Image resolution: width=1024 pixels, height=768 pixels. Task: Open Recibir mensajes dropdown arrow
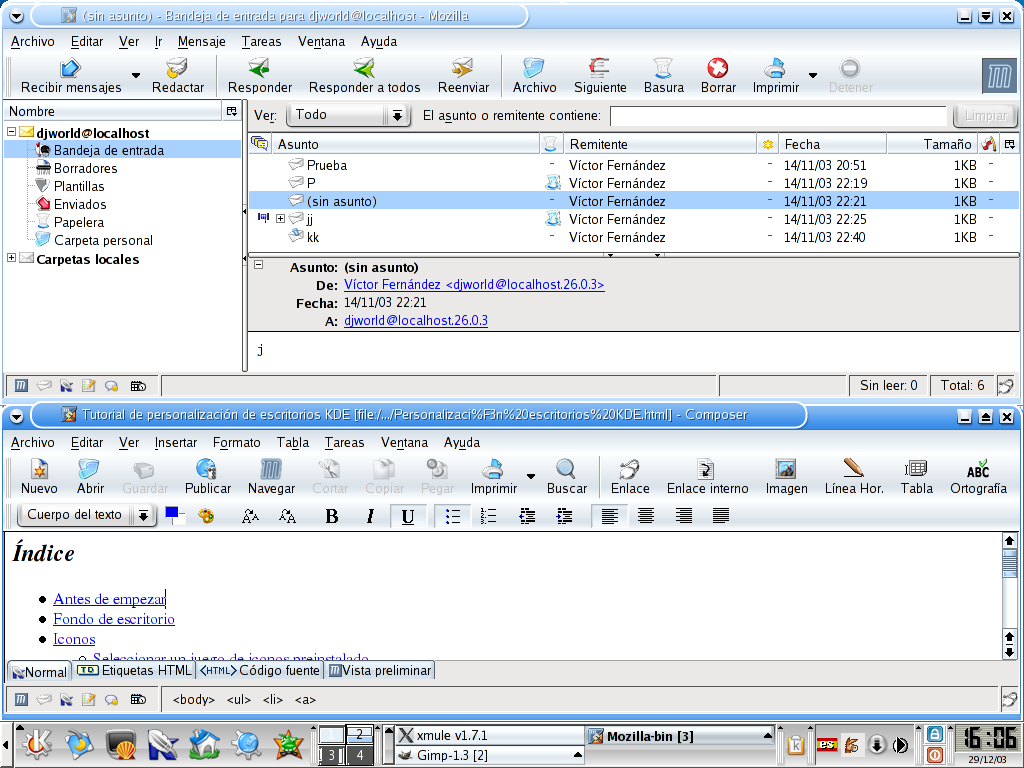click(x=136, y=76)
